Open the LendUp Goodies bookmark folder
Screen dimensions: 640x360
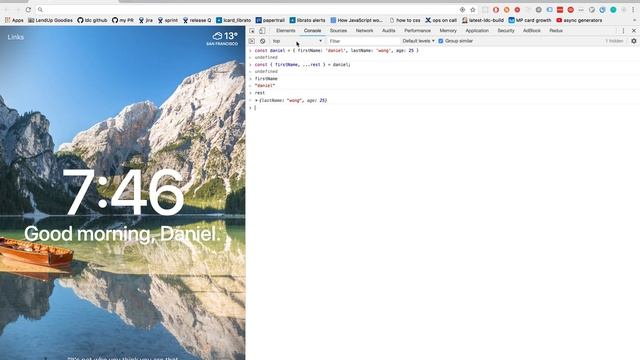point(51,20)
